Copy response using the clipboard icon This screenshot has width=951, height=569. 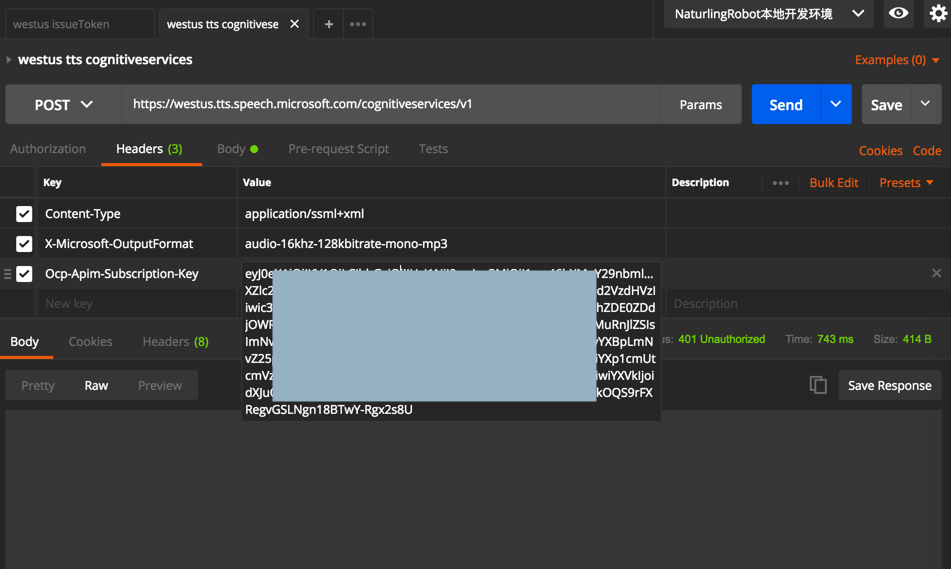tap(818, 385)
